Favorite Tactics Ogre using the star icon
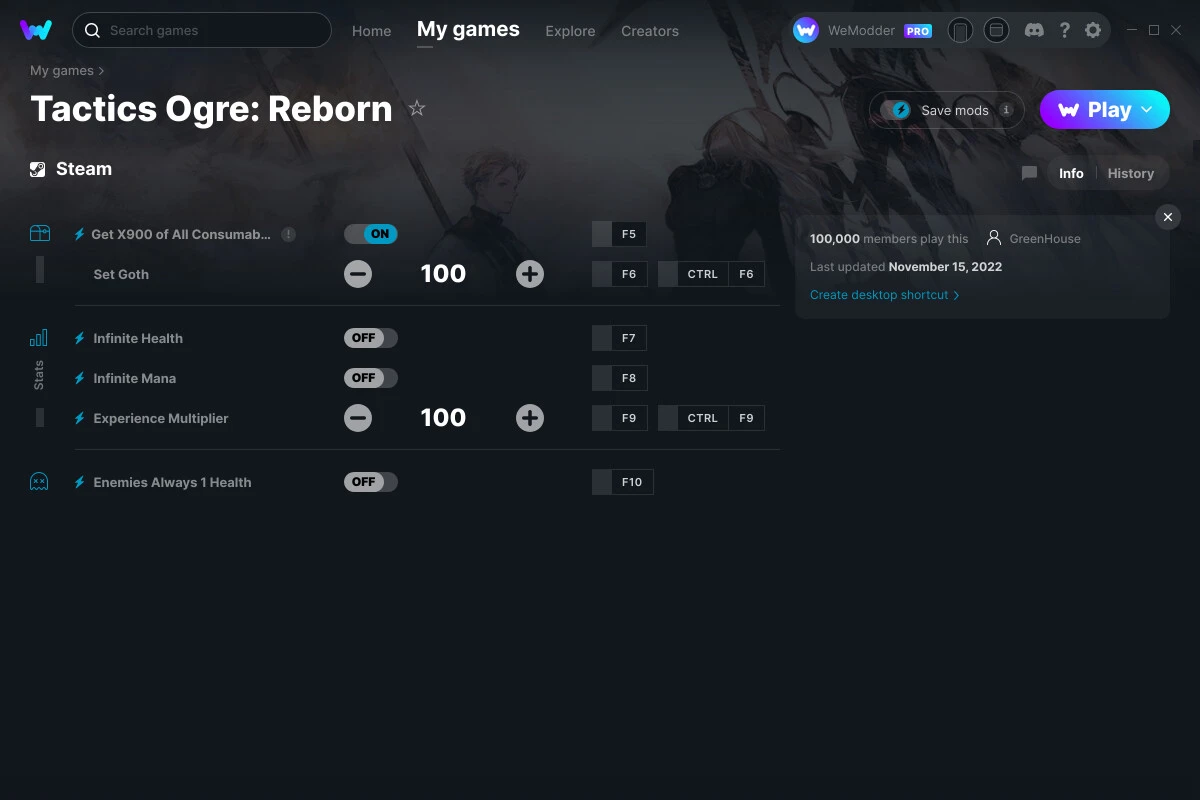 tap(417, 108)
